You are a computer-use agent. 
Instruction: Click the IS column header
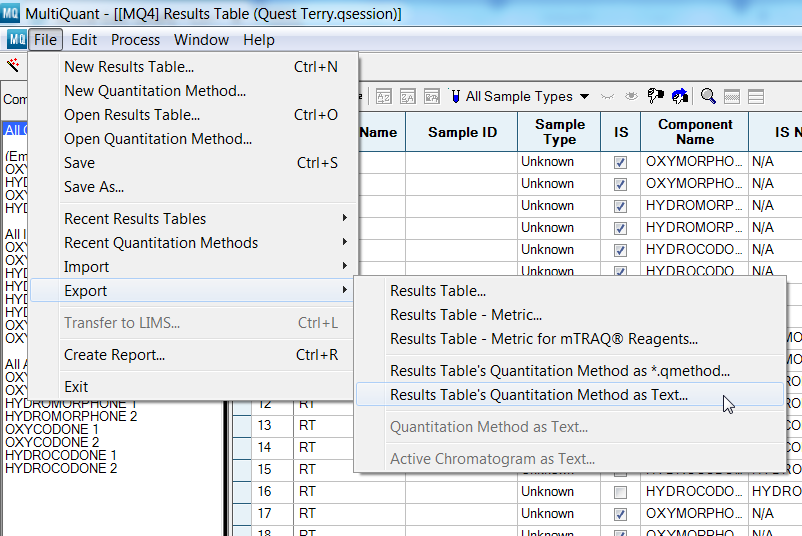click(x=621, y=132)
